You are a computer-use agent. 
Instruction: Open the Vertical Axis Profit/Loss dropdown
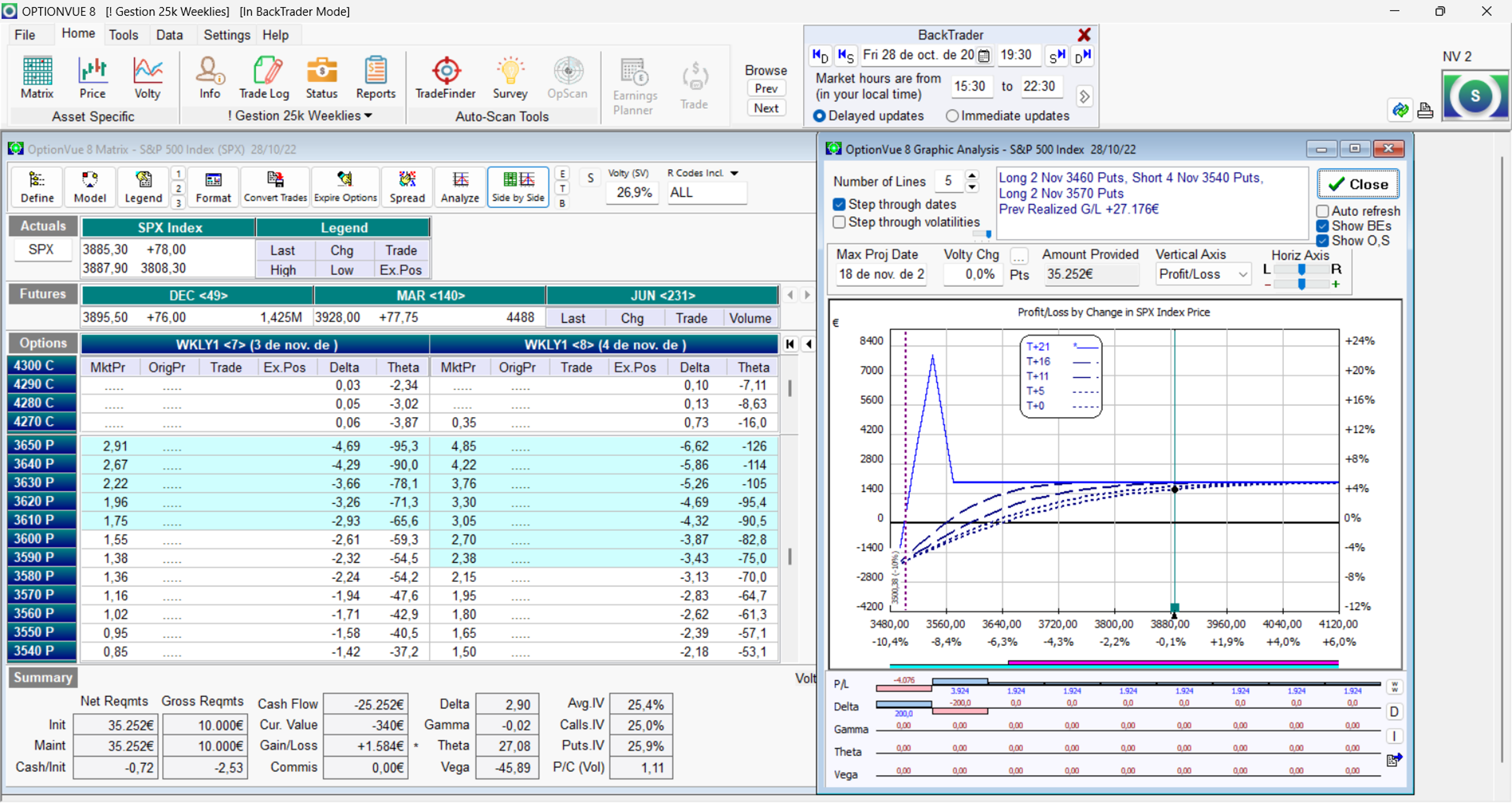point(1203,274)
